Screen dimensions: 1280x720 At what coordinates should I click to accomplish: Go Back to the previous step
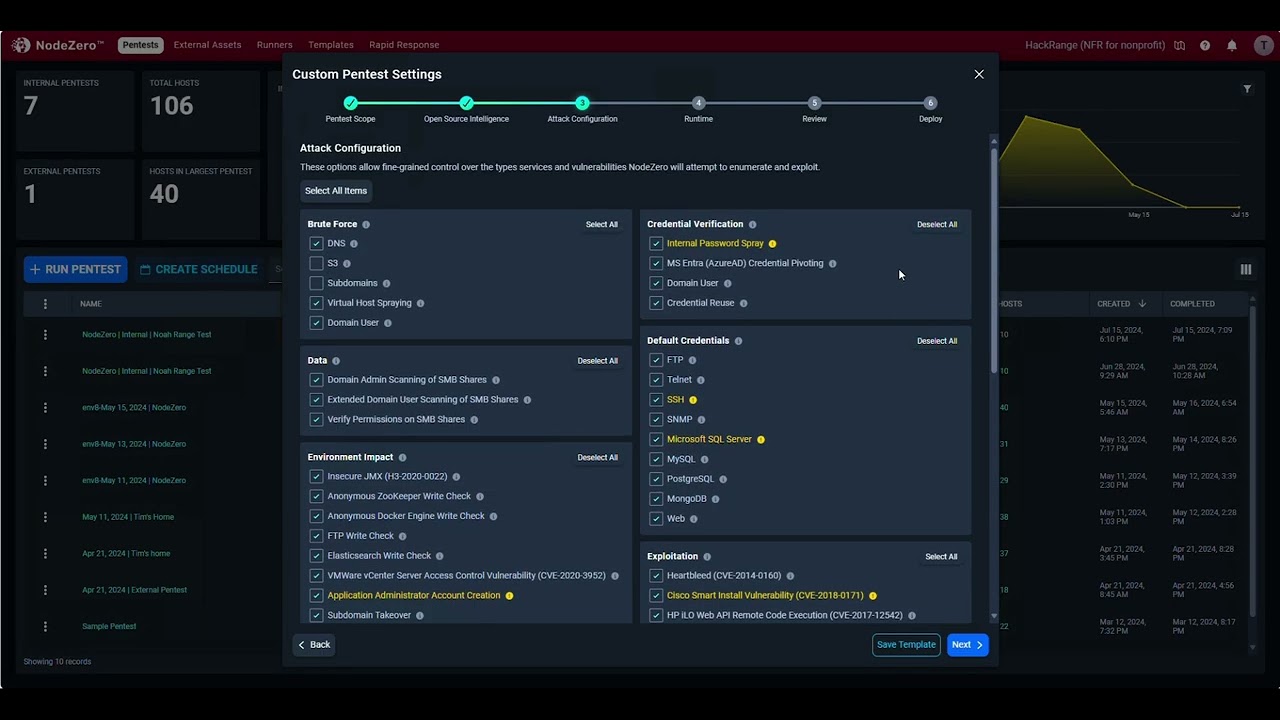point(314,645)
